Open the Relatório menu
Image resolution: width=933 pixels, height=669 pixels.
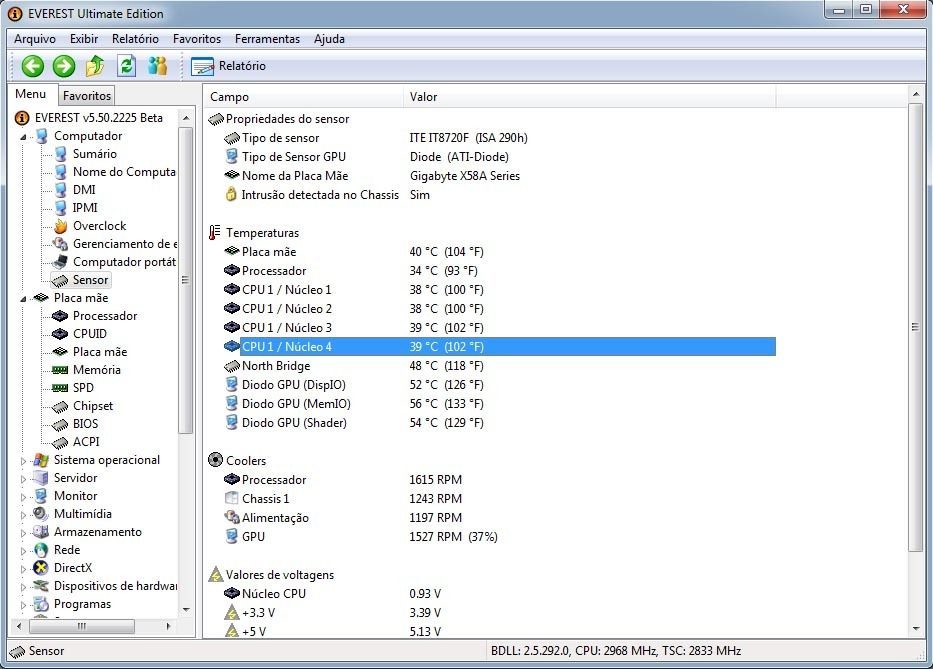coord(135,39)
